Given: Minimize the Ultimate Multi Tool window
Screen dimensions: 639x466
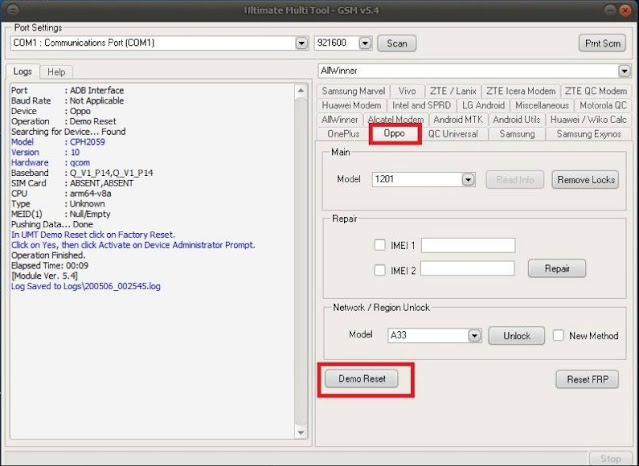Looking at the screenshot, I should click(609, 10).
